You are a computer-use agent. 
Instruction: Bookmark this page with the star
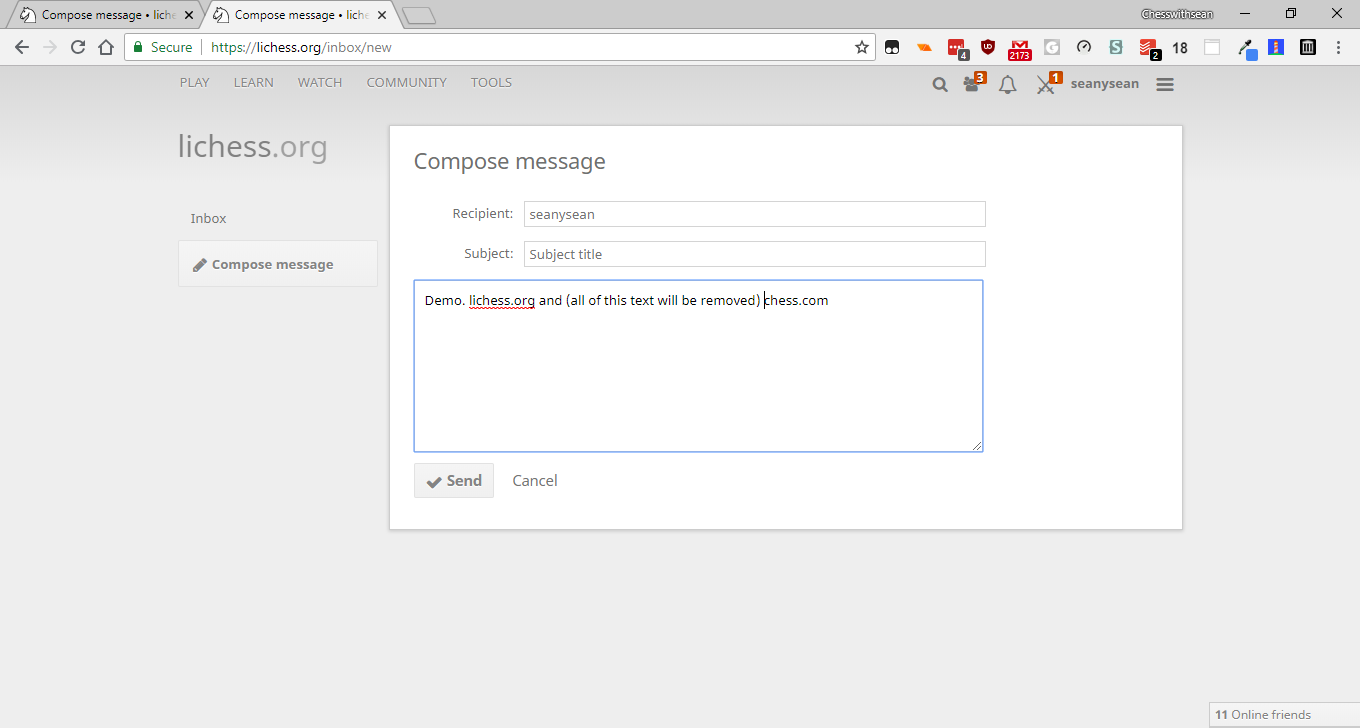[x=862, y=47]
